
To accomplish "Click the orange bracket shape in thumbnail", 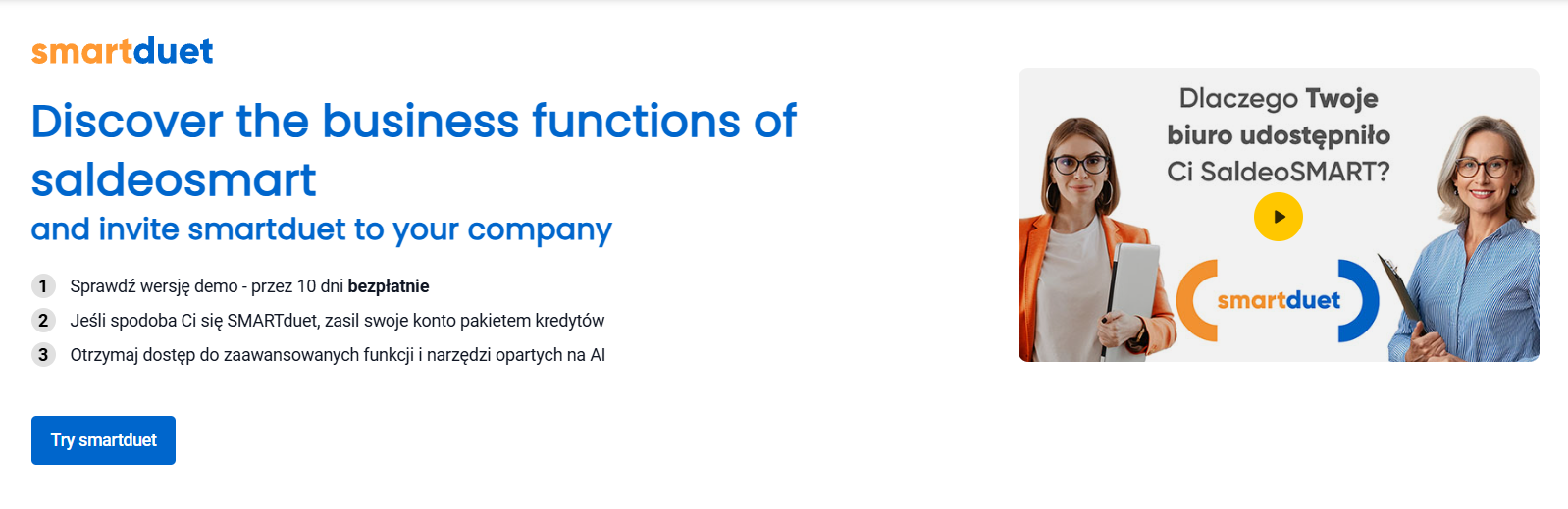I will (1196, 301).
